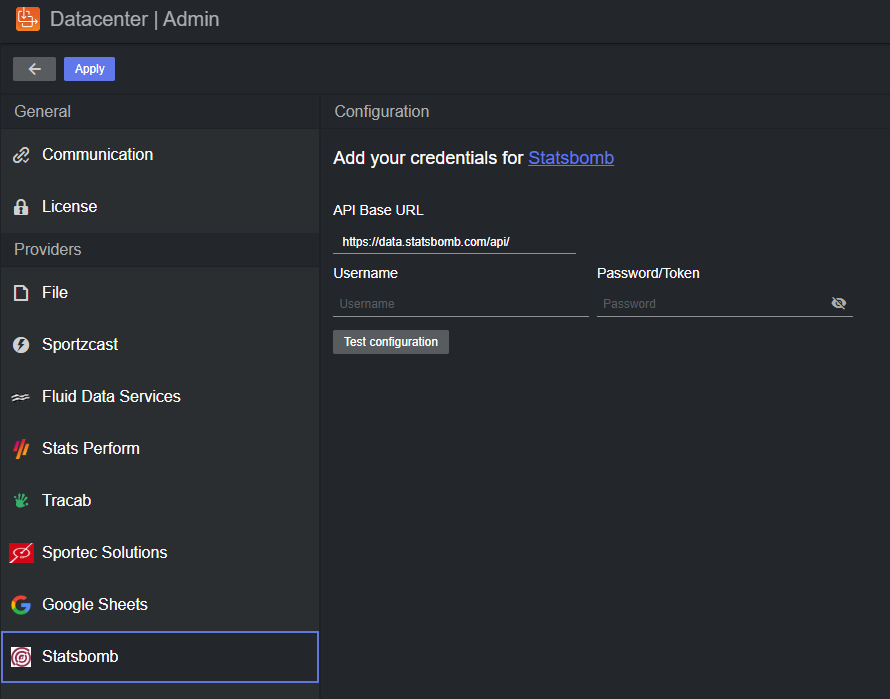The height and width of the screenshot is (699, 890).
Task: Click the Sportzcast lightning icon
Action: click(21, 345)
